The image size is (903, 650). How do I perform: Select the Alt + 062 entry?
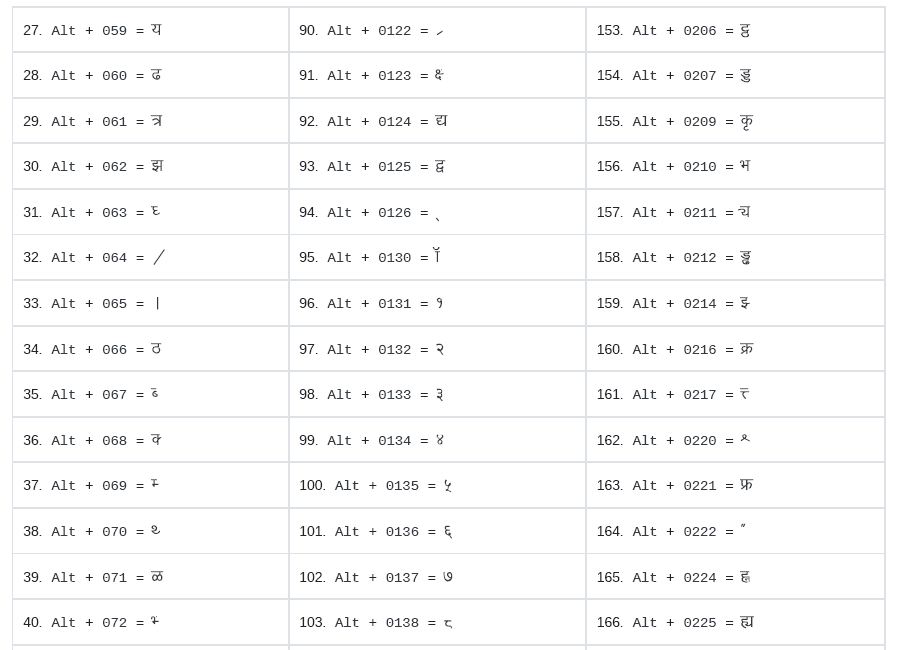[x=150, y=166]
